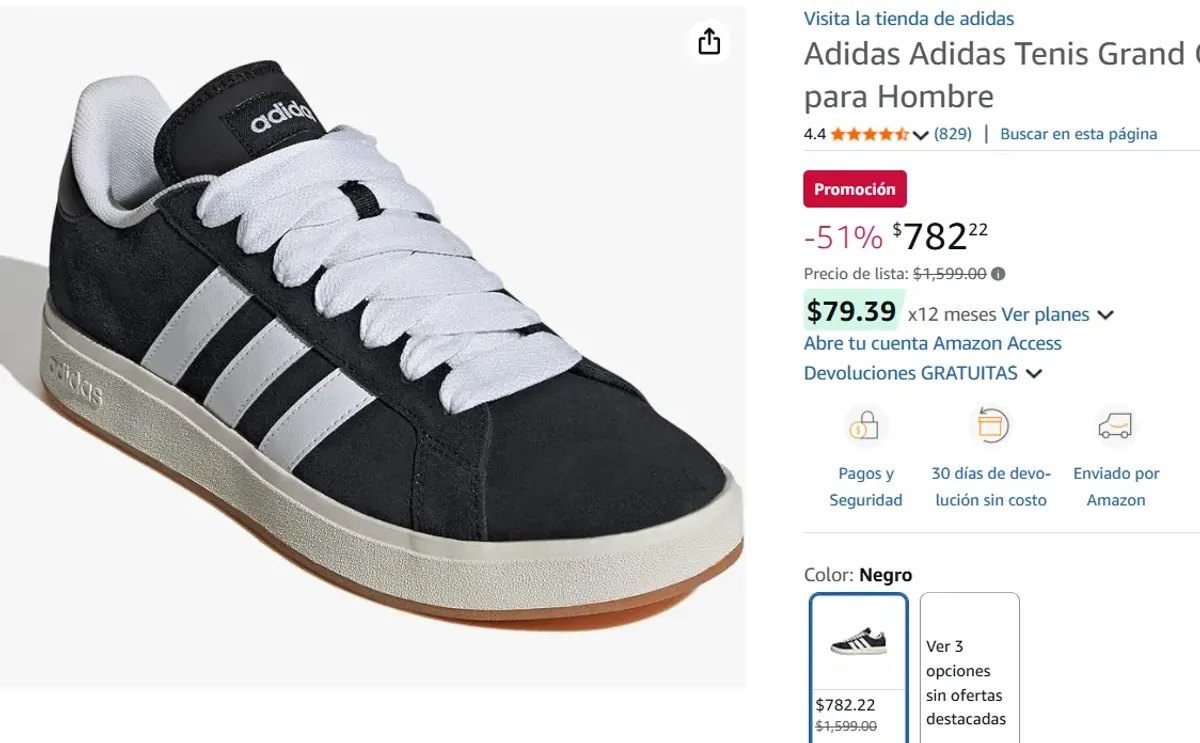Image resolution: width=1200 pixels, height=743 pixels.
Task: Click the 4.4 star rating stars
Action: [867, 133]
